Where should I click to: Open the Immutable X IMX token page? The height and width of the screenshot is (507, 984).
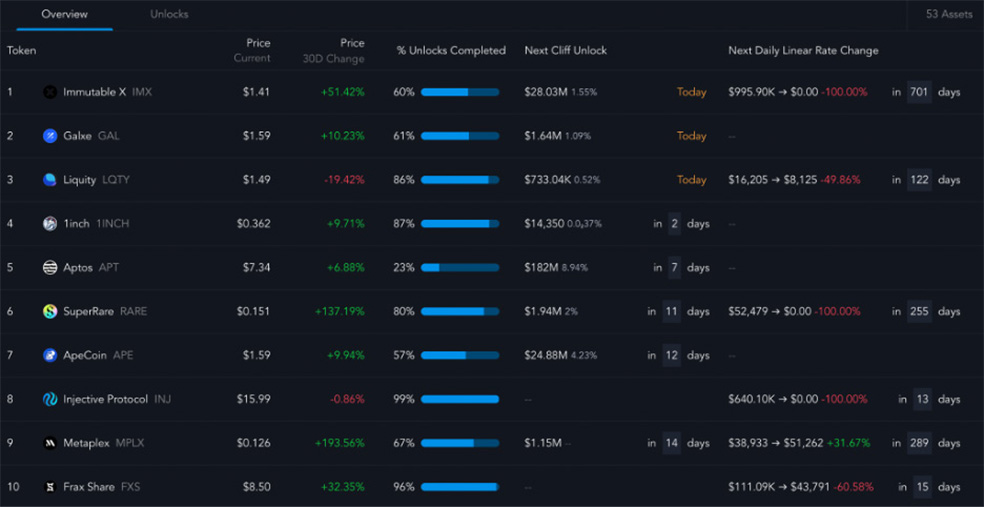pos(107,92)
